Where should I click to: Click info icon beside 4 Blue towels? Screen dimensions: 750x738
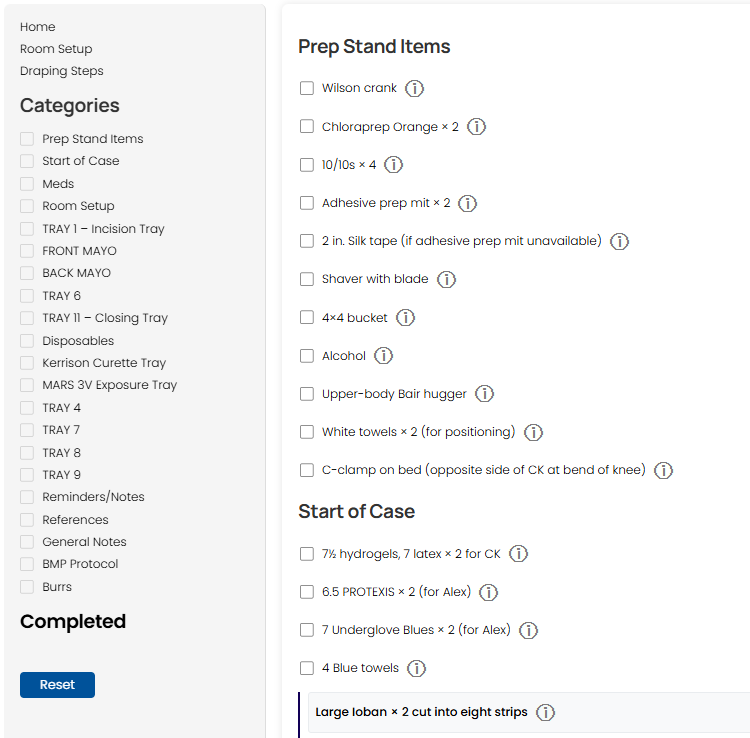pos(417,668)
